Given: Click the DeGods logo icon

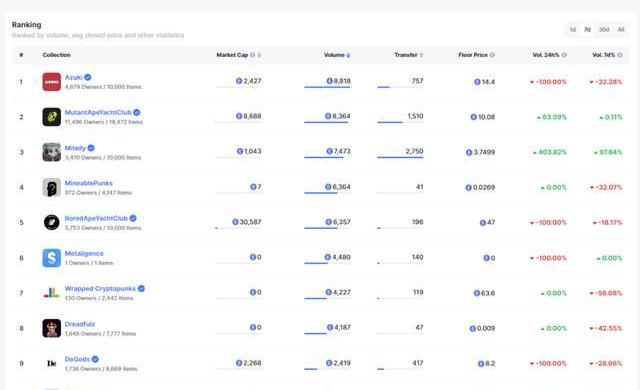Looking at the screenshot, I should pos(52,363).
